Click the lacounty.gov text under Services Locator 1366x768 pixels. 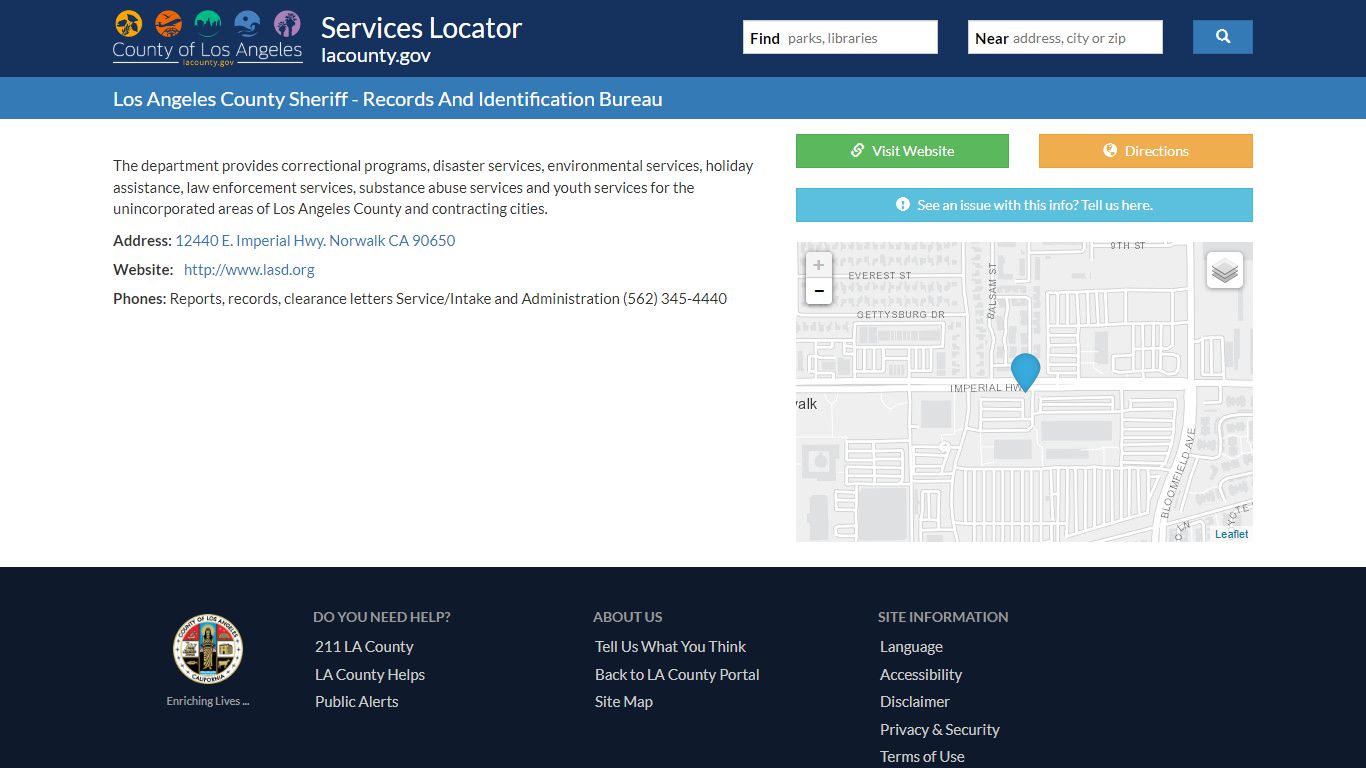(376, 56)
